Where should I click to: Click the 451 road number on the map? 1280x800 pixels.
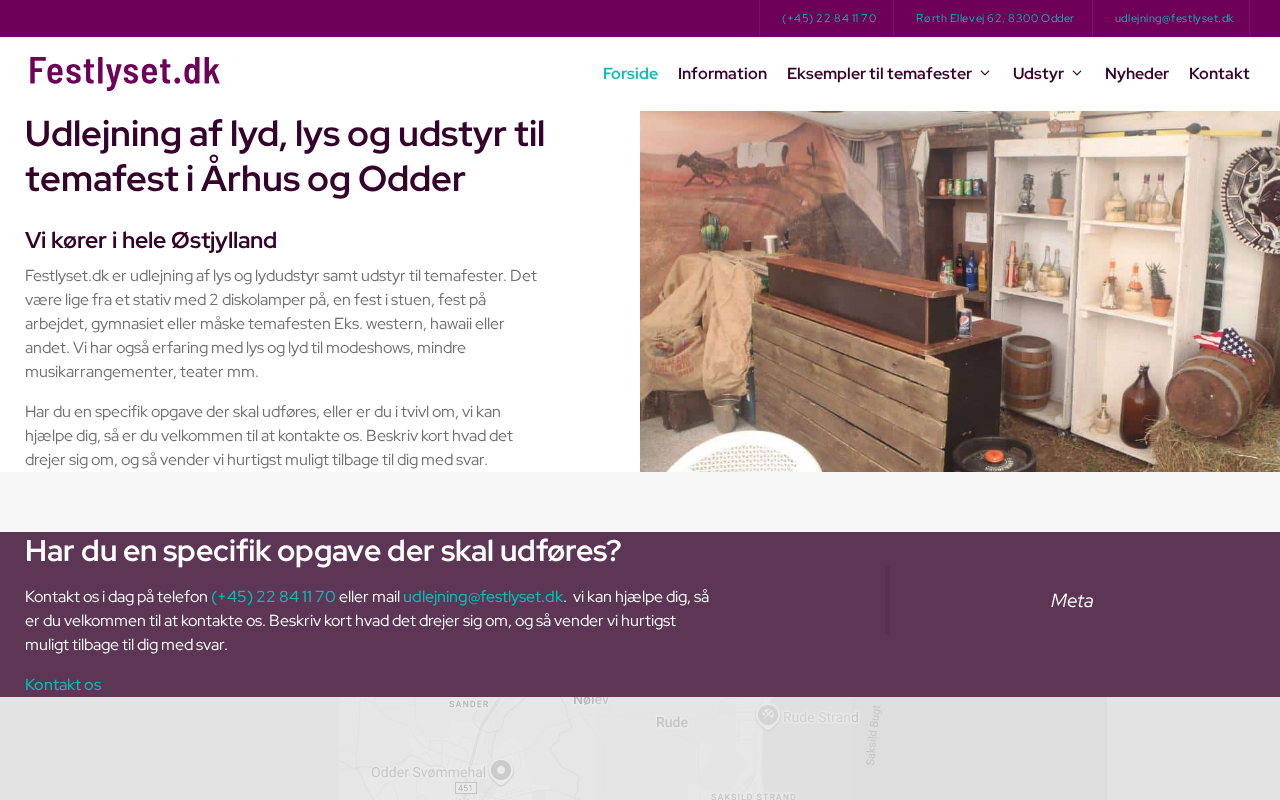click(465, 788)
